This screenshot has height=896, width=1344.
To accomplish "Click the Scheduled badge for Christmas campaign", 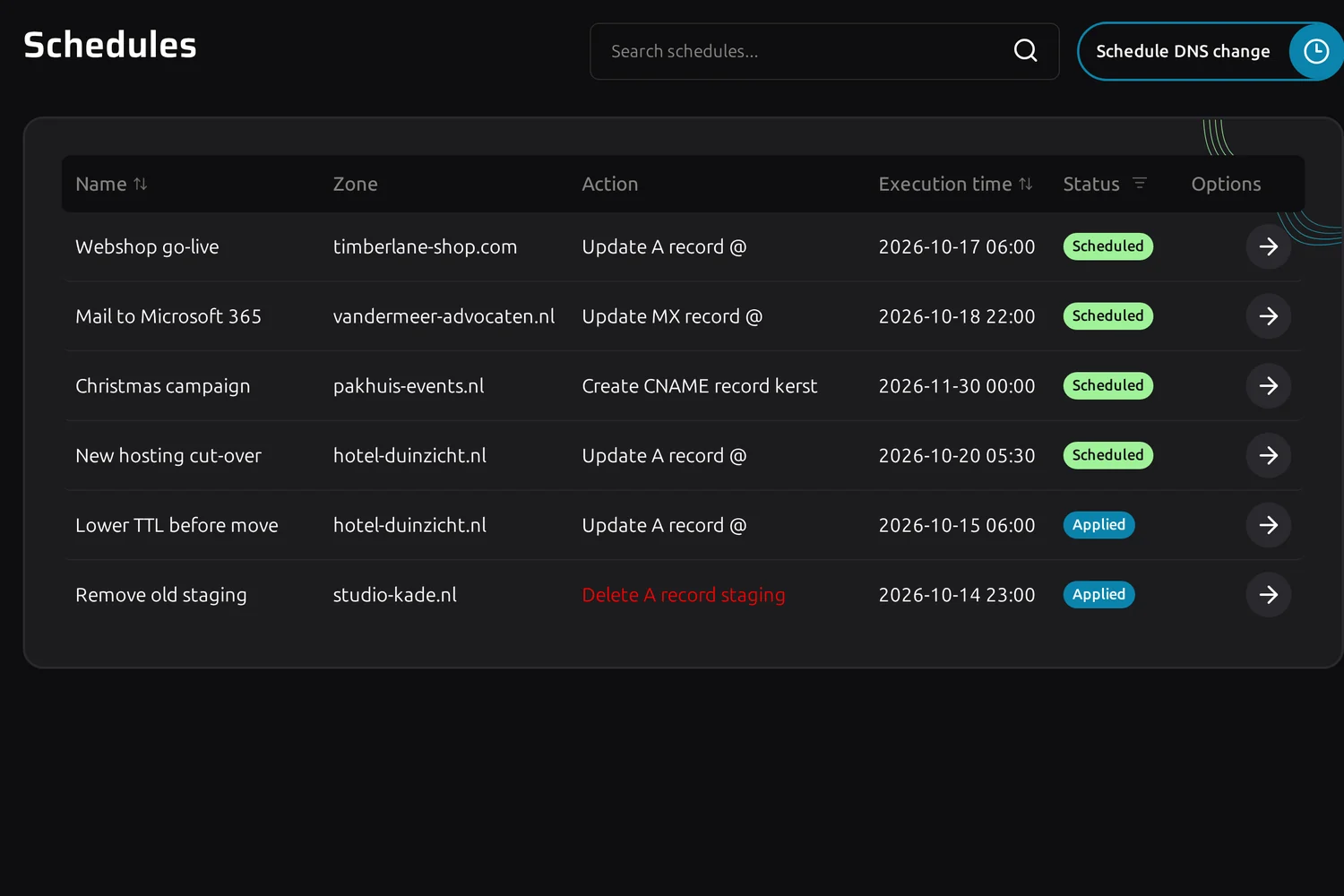I will (1107, 385).
